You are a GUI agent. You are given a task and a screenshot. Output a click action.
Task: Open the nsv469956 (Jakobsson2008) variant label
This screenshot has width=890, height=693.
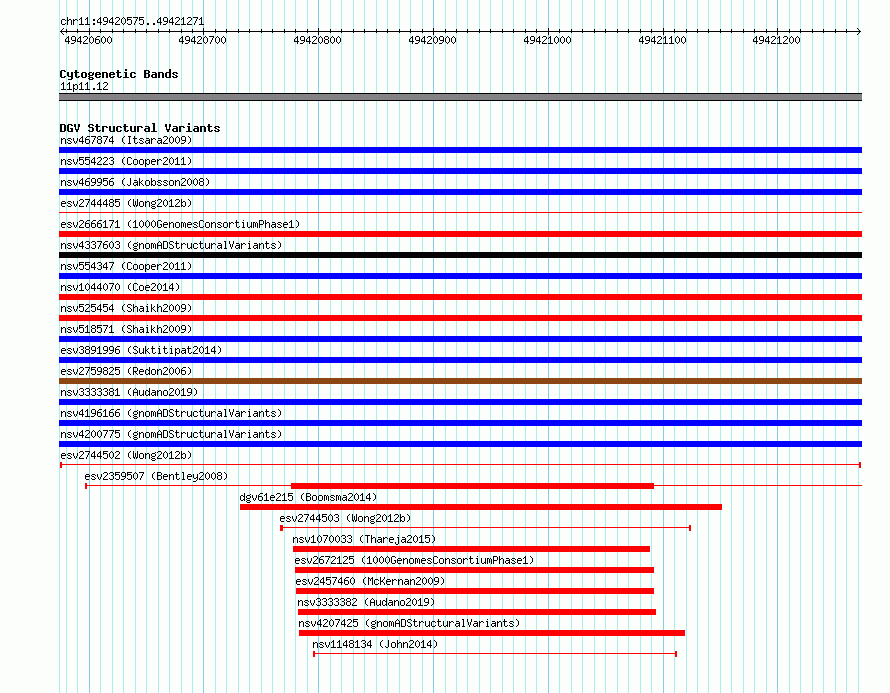point(135,182)
